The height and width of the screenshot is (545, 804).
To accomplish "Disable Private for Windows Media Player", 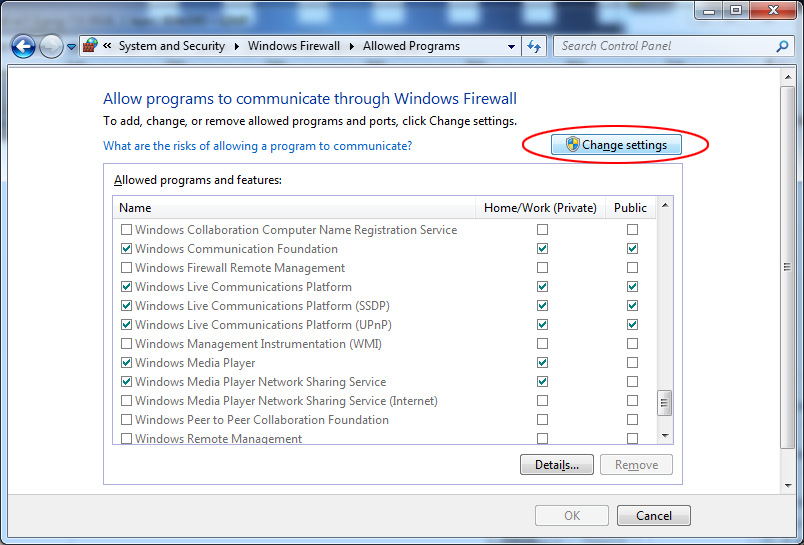I will (542, 362).
